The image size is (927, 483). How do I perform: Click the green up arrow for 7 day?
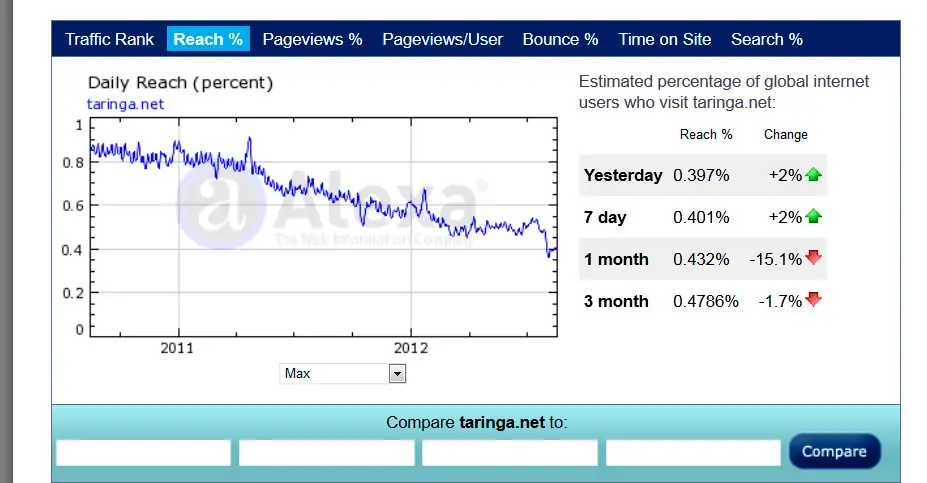pos(813,216)
